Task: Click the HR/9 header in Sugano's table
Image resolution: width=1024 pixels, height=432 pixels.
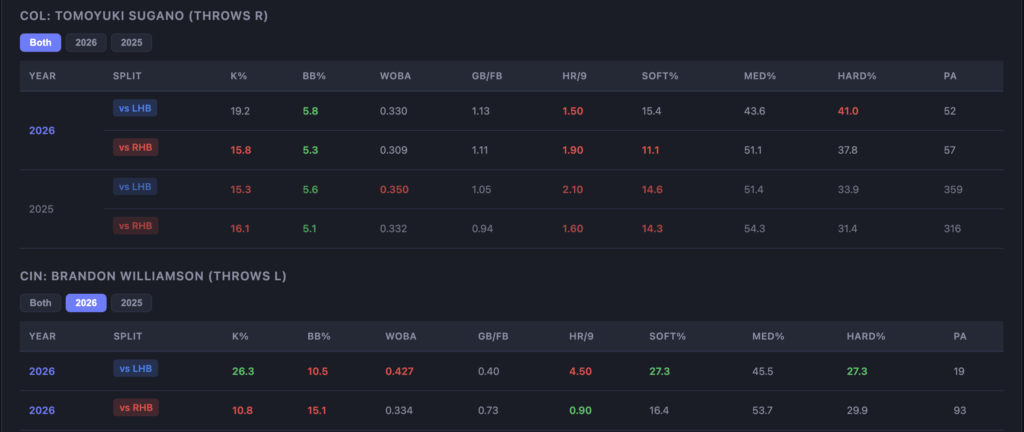Action: (x=576, y=76)
